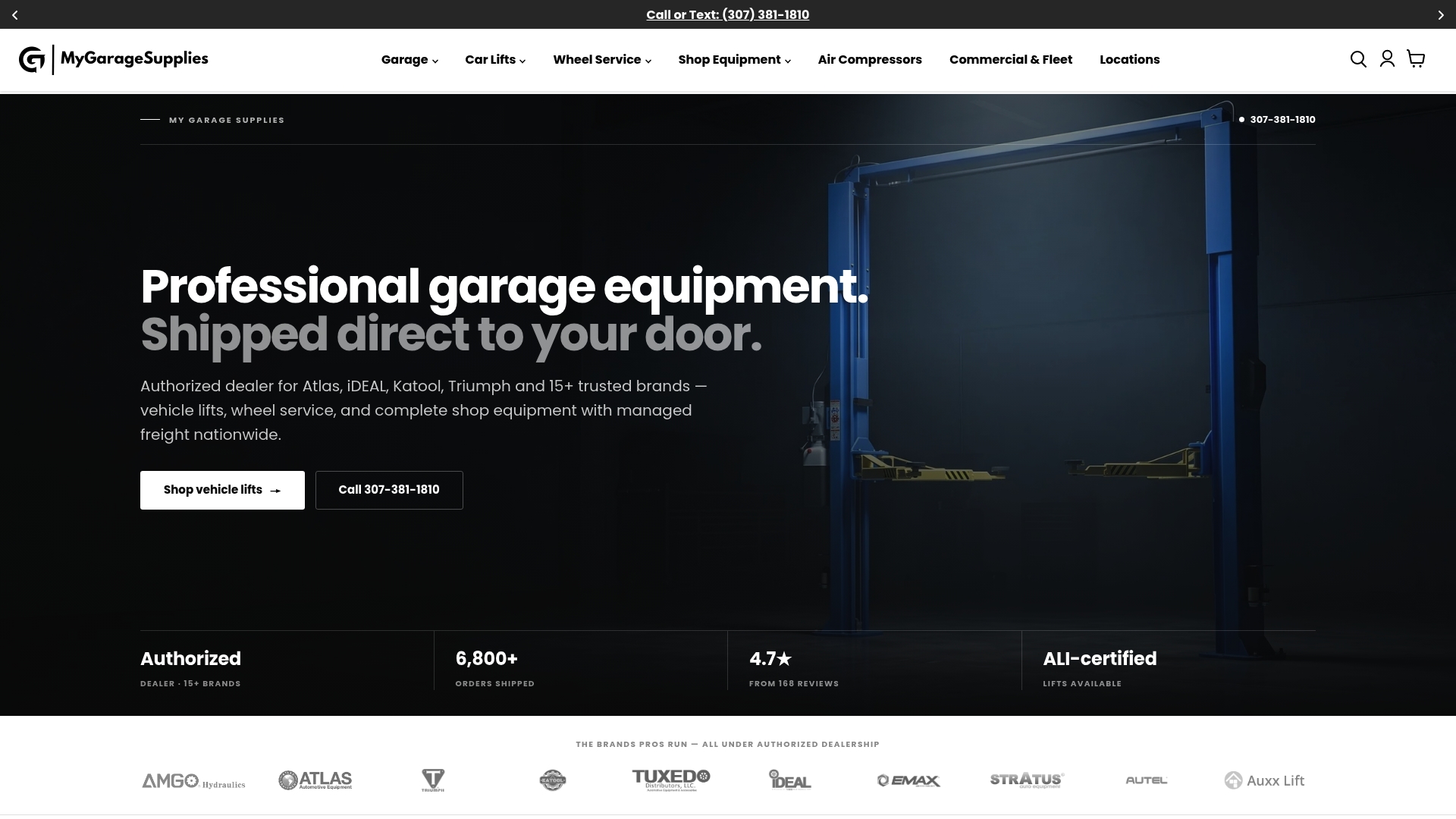Click the Call 307-381-1810 button
The width and height of the screenshot is (1456, 819).
pos(389,490)
